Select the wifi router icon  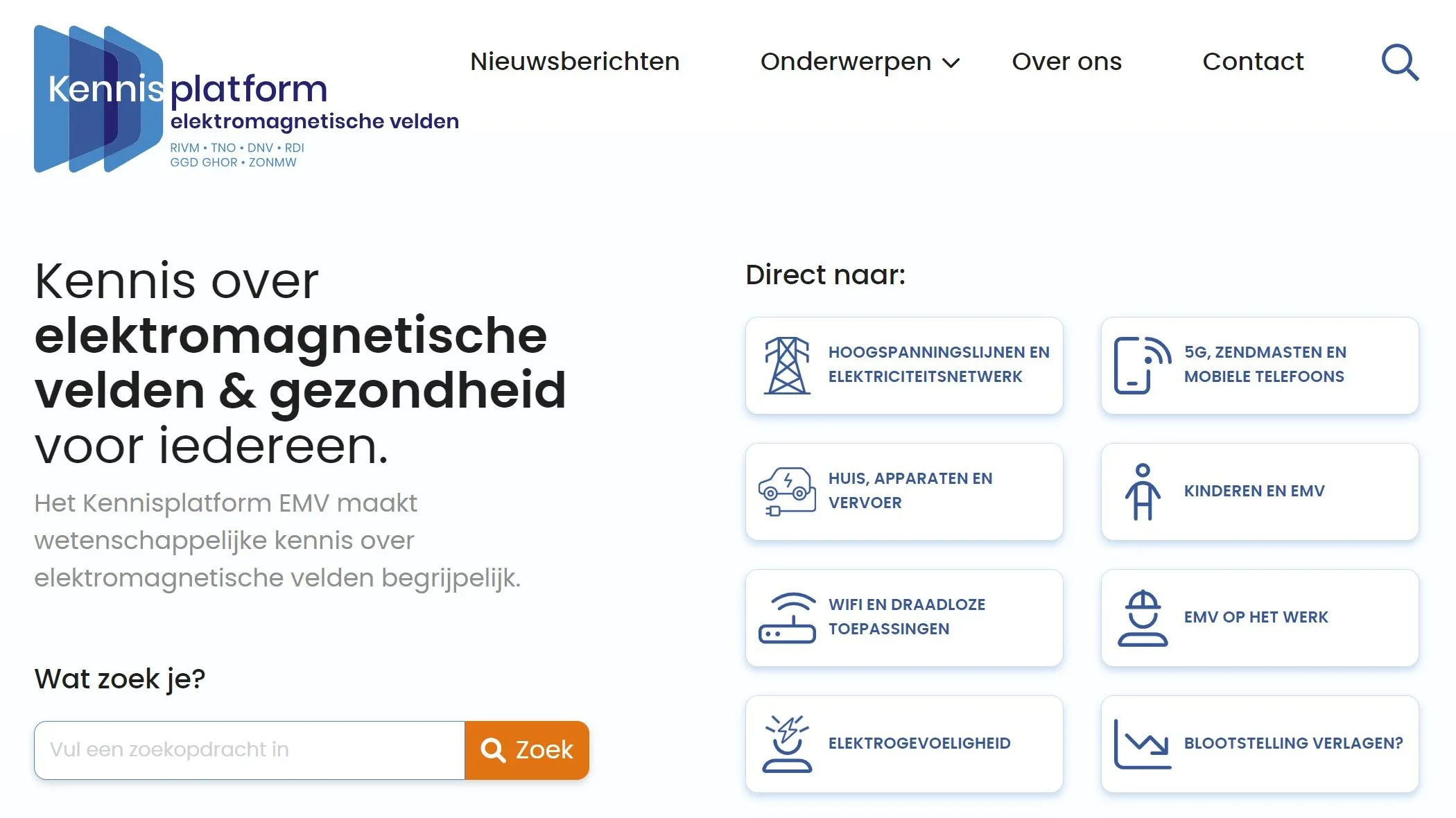[x=788, y=617]
